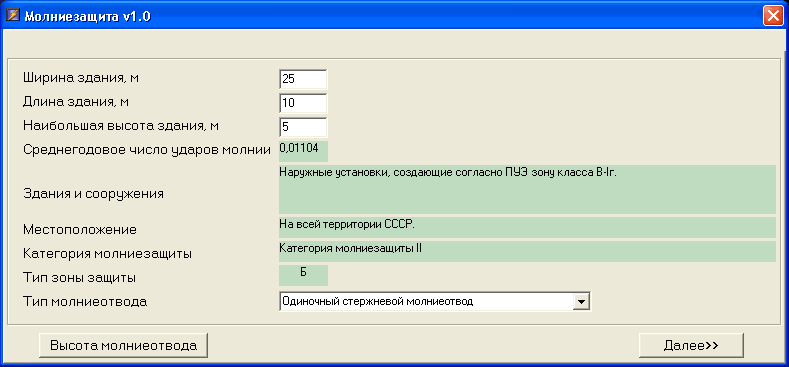Click the protection zone type Б value

[303, 272]
